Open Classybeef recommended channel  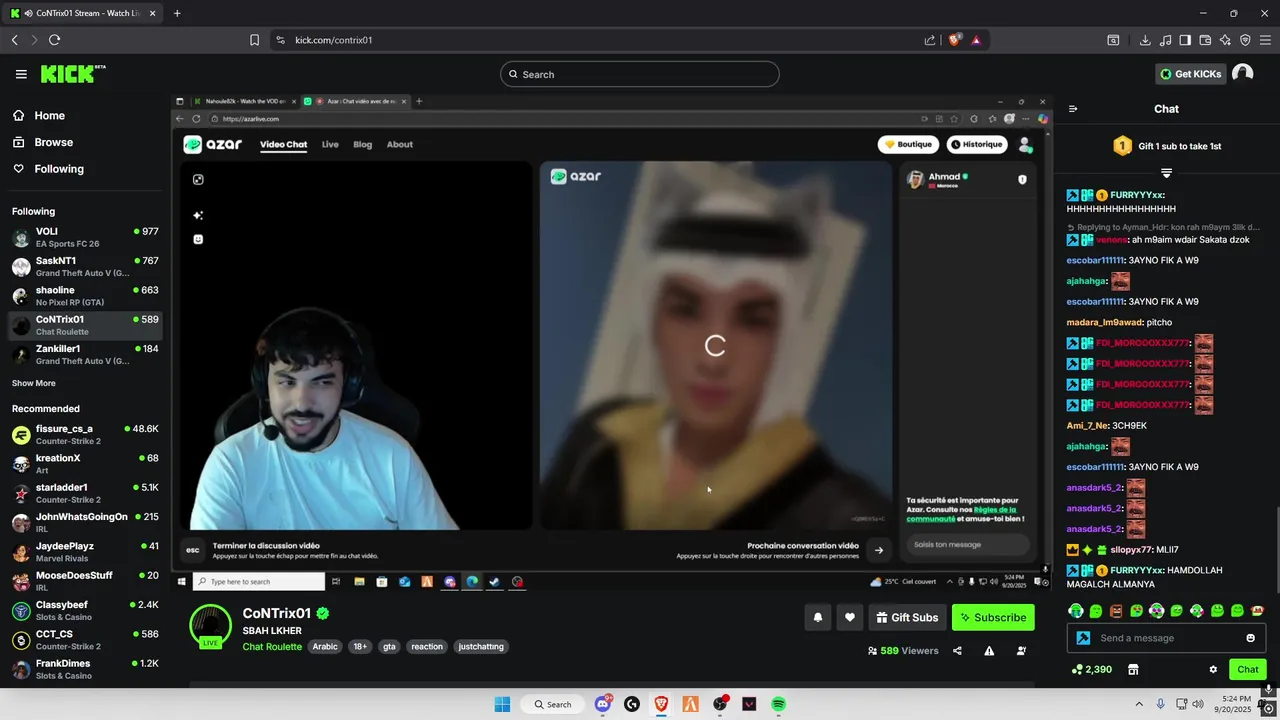click(84, 611)
